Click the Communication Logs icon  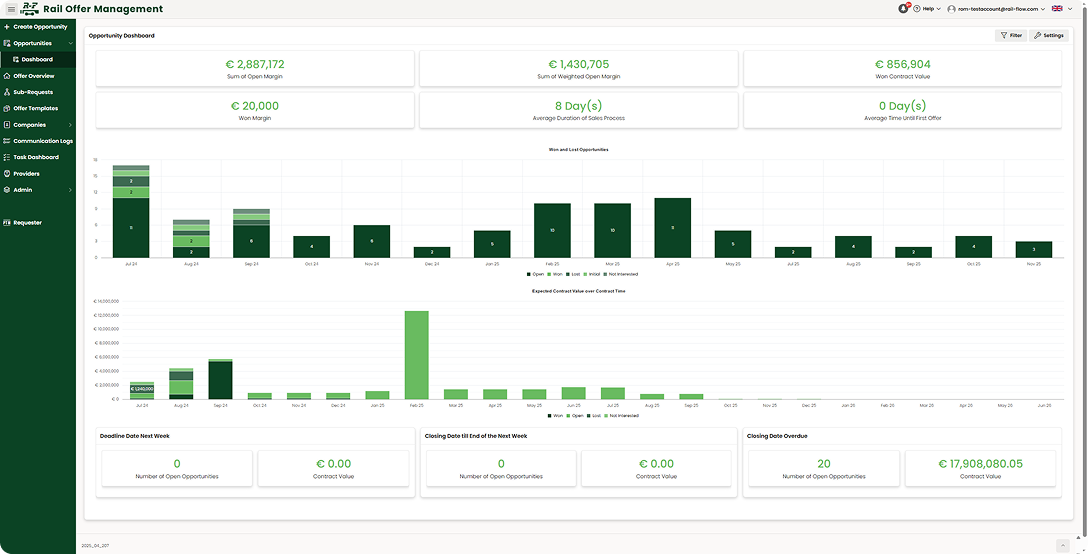pyautogui.click(x=7, y=141)
